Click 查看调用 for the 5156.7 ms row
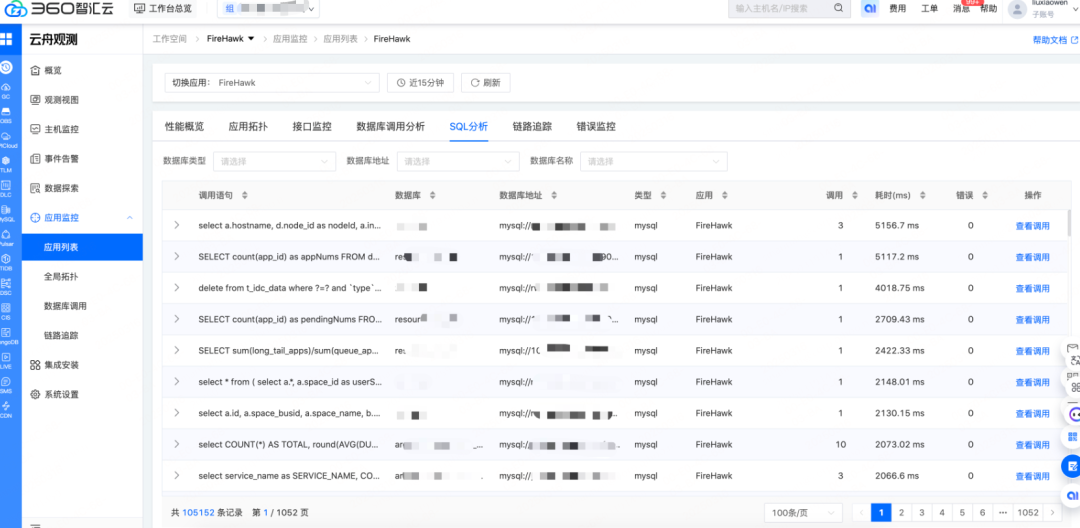Image resolution: width=1080 pixels, height=528 pixels. point(1032,226)
